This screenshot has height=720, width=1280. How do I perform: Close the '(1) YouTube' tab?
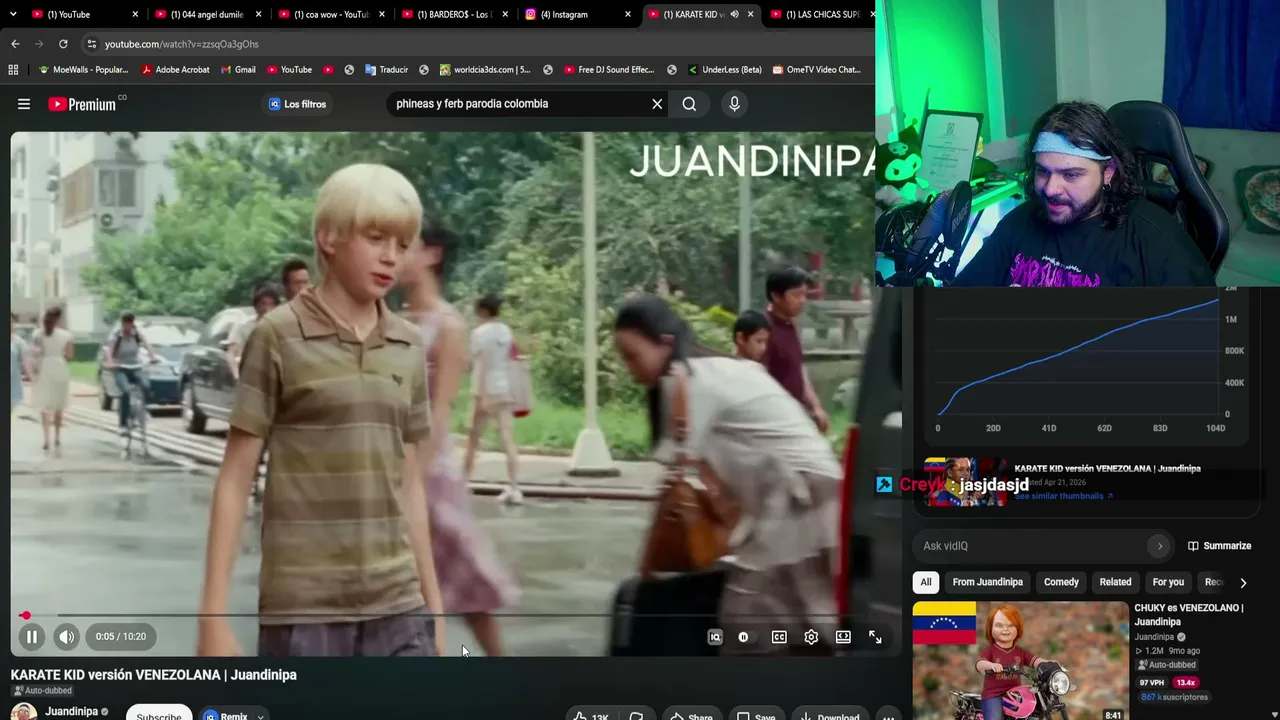point(135,15)
